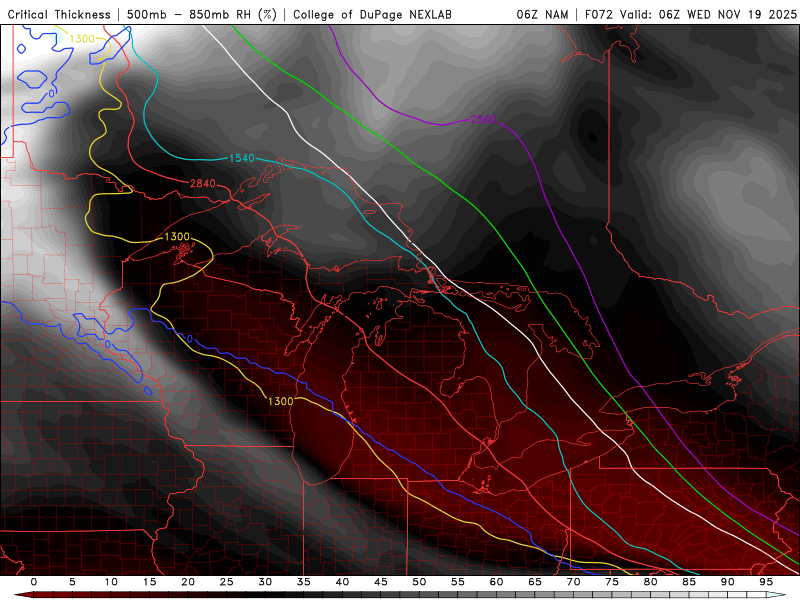Click the "45" tick label on the color scale
800x600 pixels.
[381, 582]
